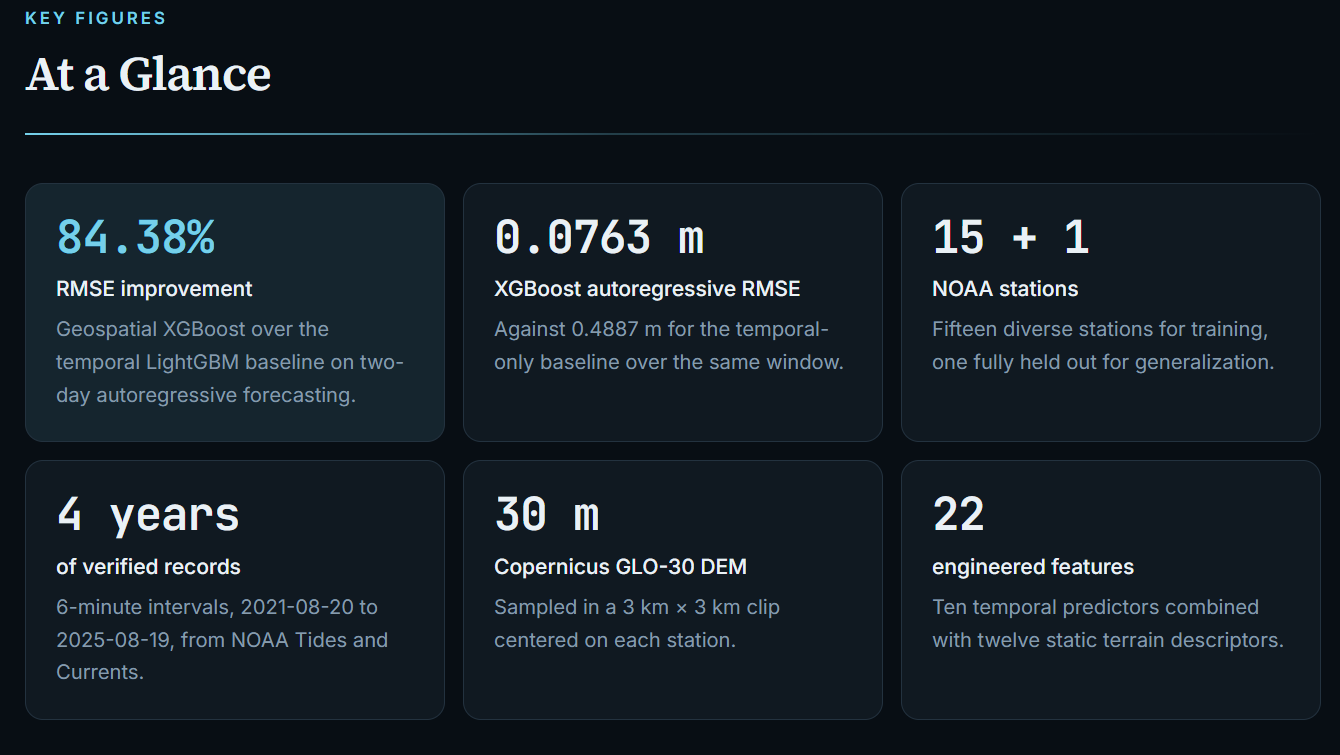Click the 'Sampled in a 3 km × 3 km clip' text
Screen dimensions: 1340x755
click(637, 623)
